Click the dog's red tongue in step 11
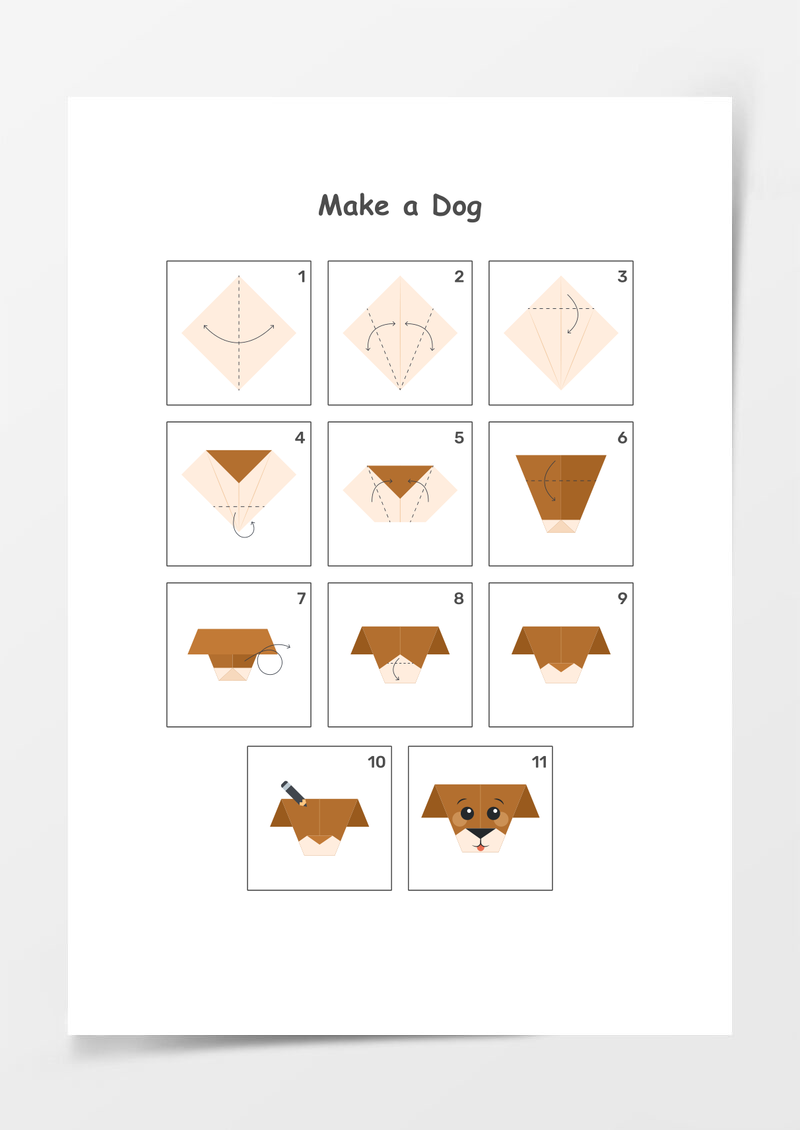The image size is (800, 1130). point(480,848)
